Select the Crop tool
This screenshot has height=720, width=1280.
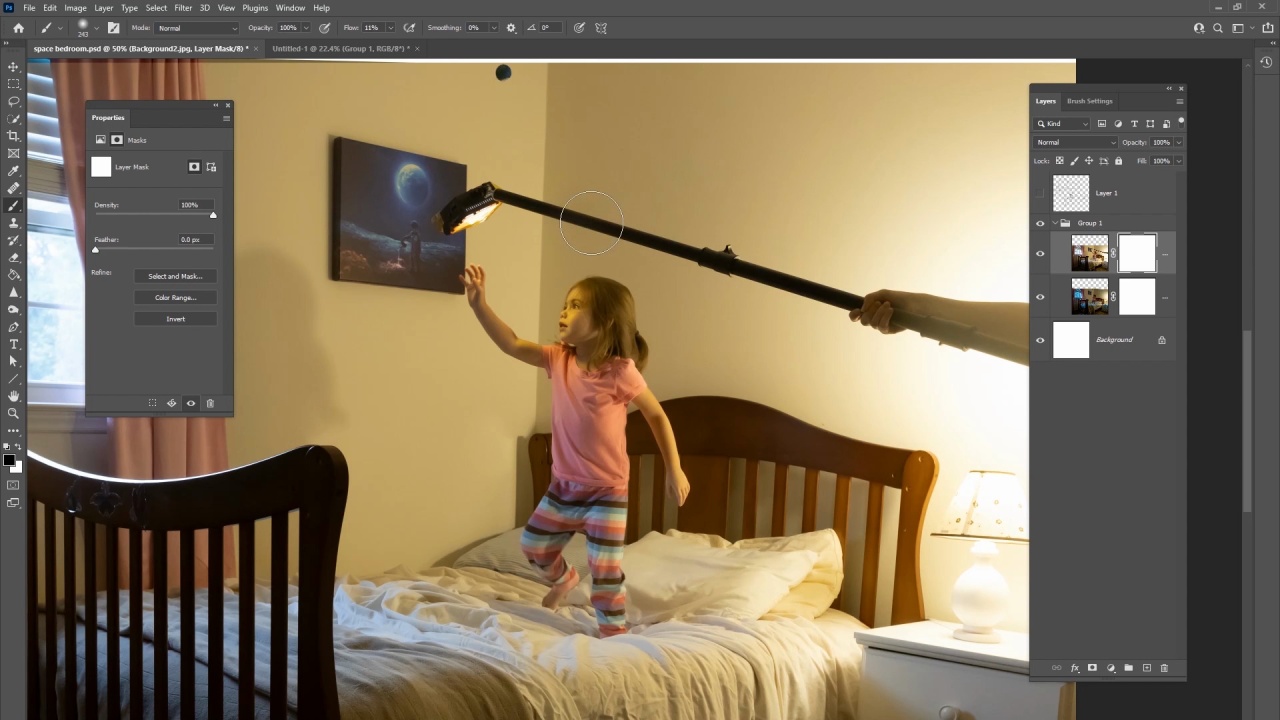(13, 136)
